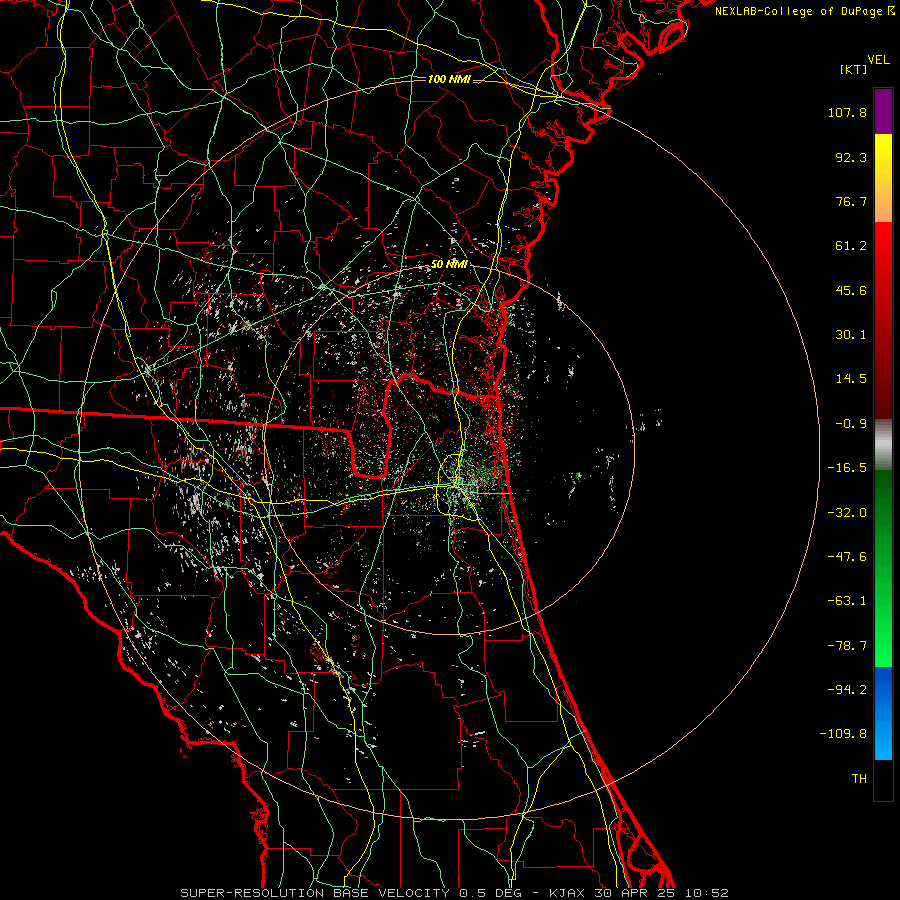
Task: Click the 30.1 legend value
Action: tap(851, 335)
